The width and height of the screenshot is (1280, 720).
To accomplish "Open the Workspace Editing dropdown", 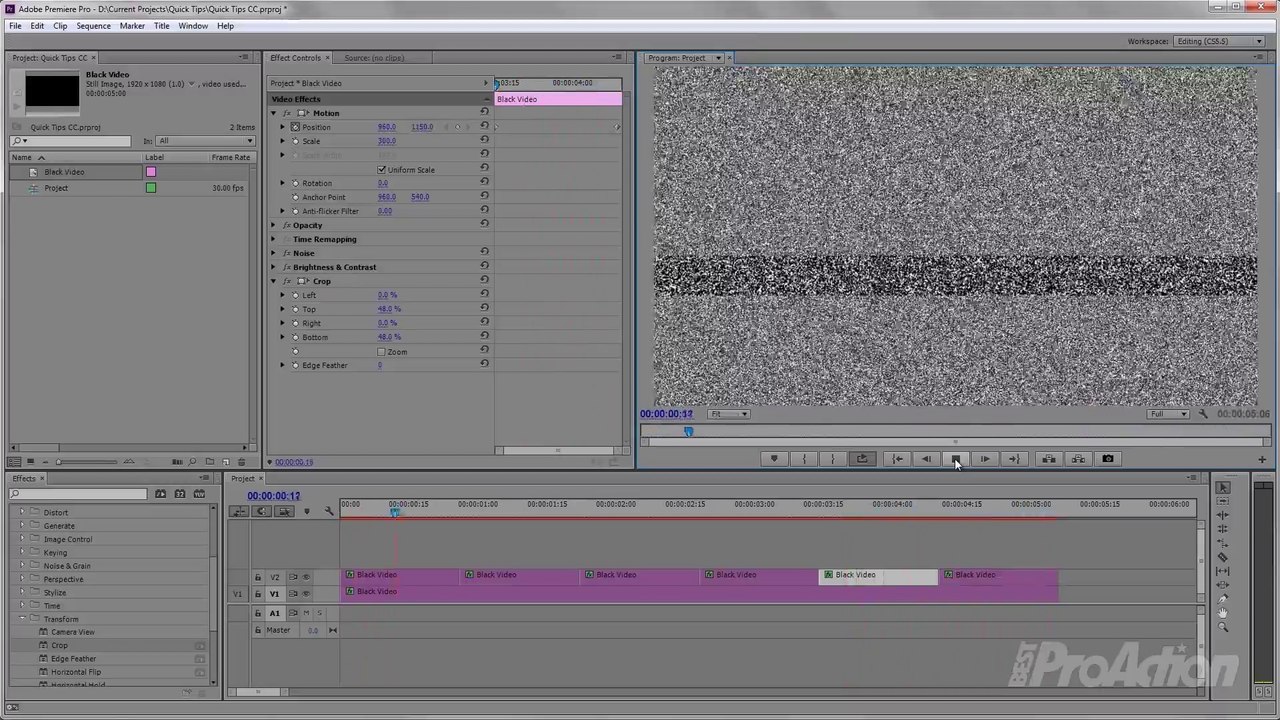I will [x=1219, y=41].
